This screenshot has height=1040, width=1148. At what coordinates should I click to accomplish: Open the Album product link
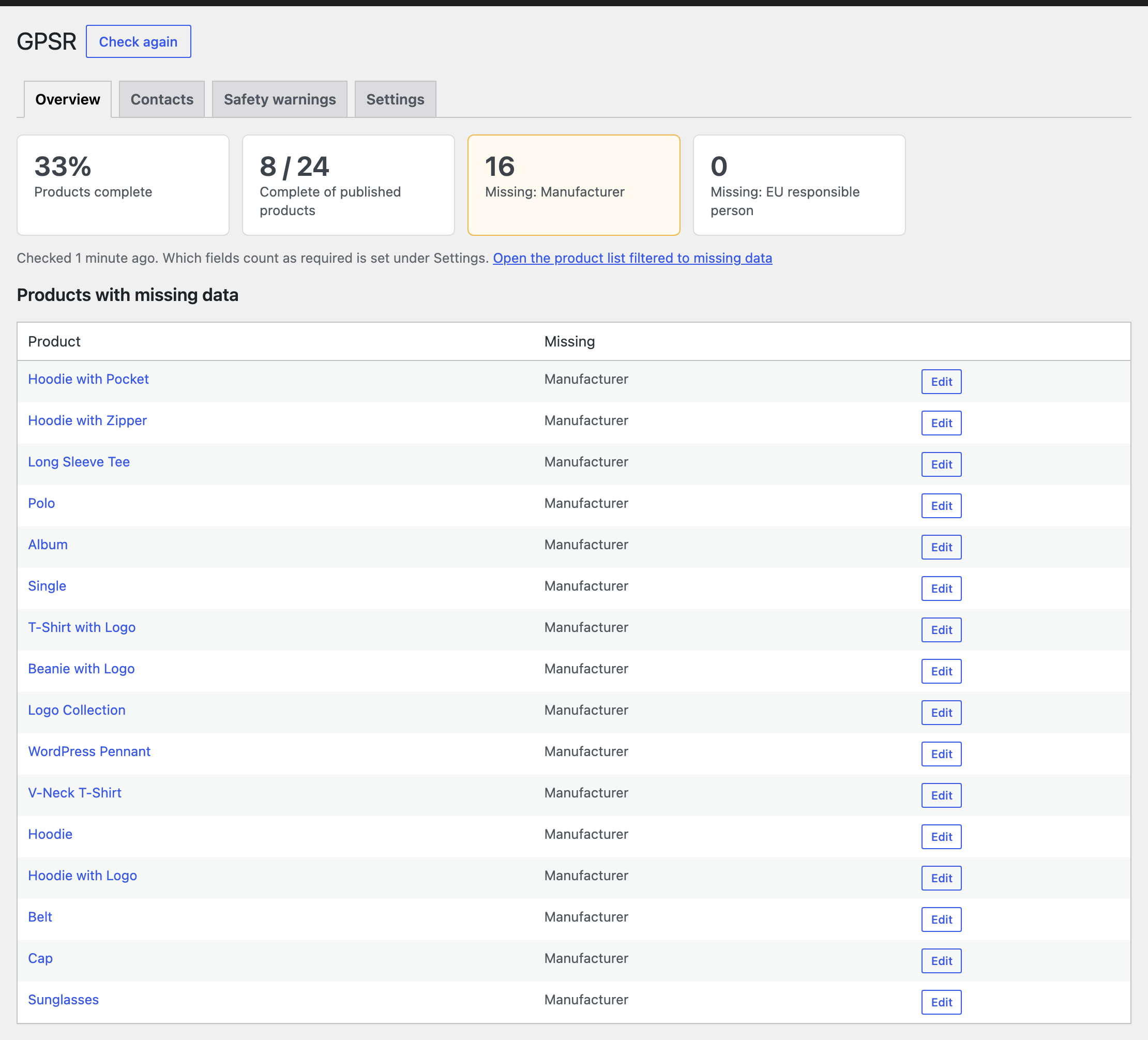point(48,545)
